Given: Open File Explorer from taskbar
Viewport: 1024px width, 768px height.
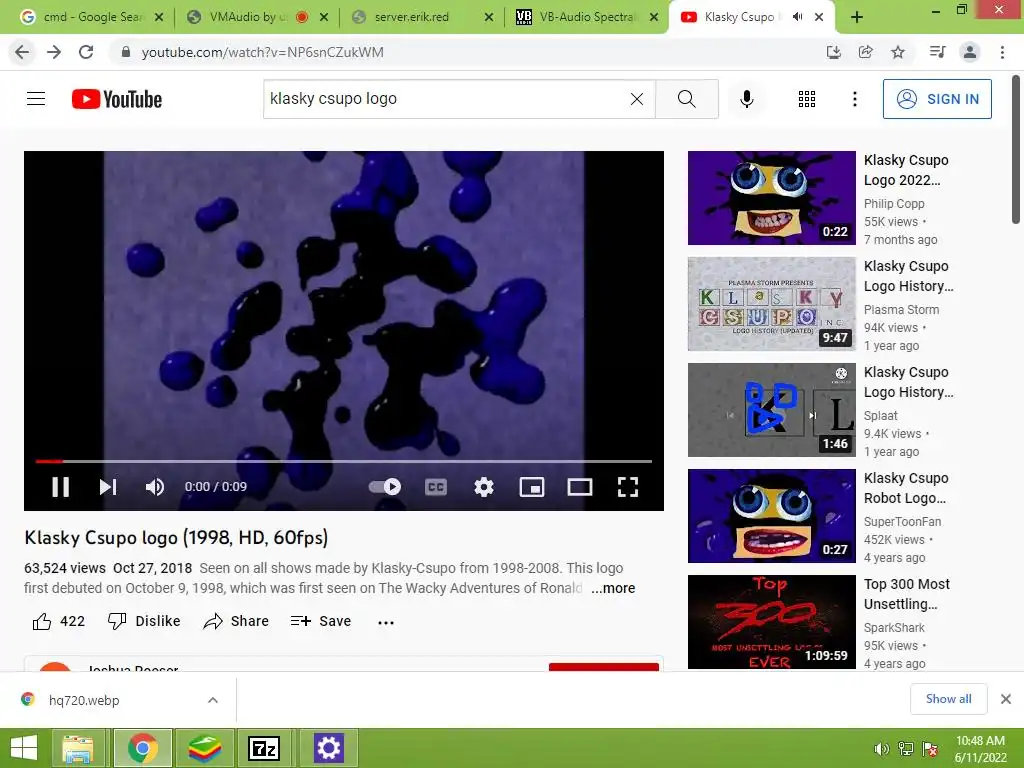Looking at the screenshot, I should [x=78, y=748].
